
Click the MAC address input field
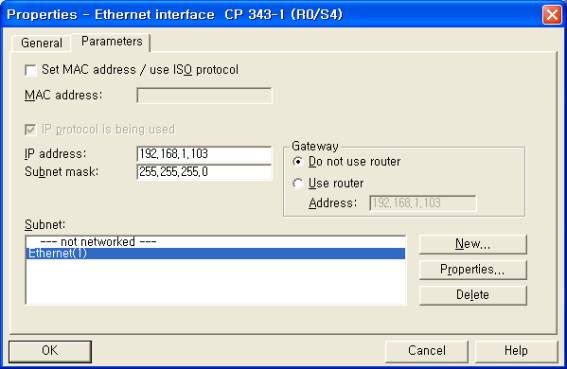pos(204,96)
